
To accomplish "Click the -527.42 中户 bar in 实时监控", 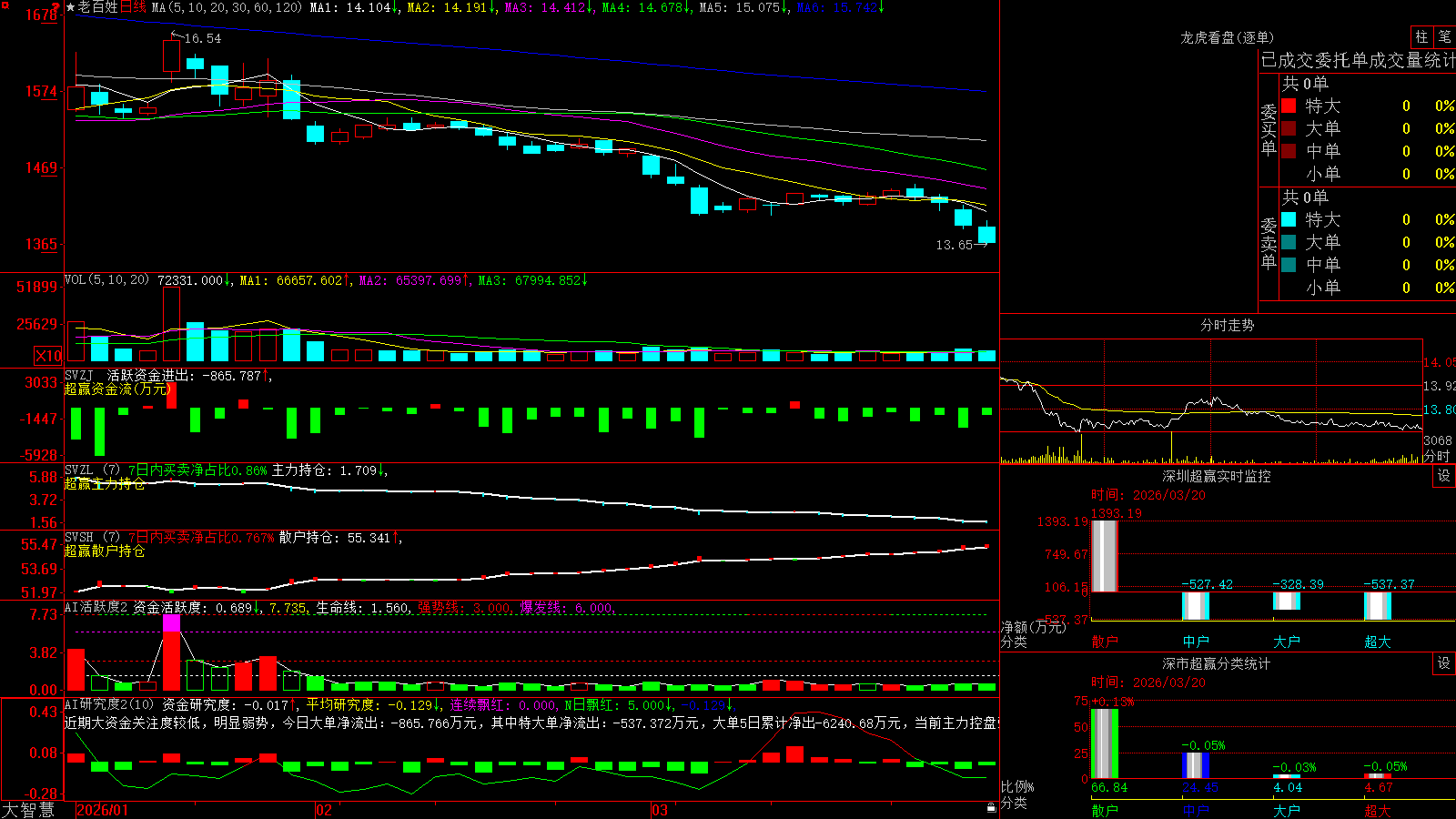I will 1195,606.
